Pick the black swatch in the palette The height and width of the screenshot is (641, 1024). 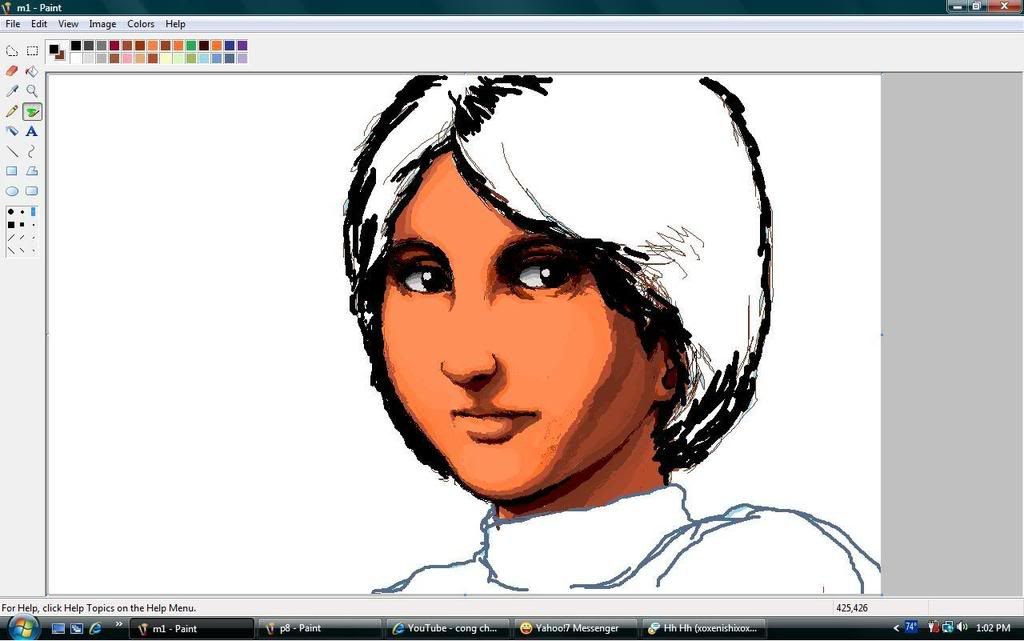point(76,46)
